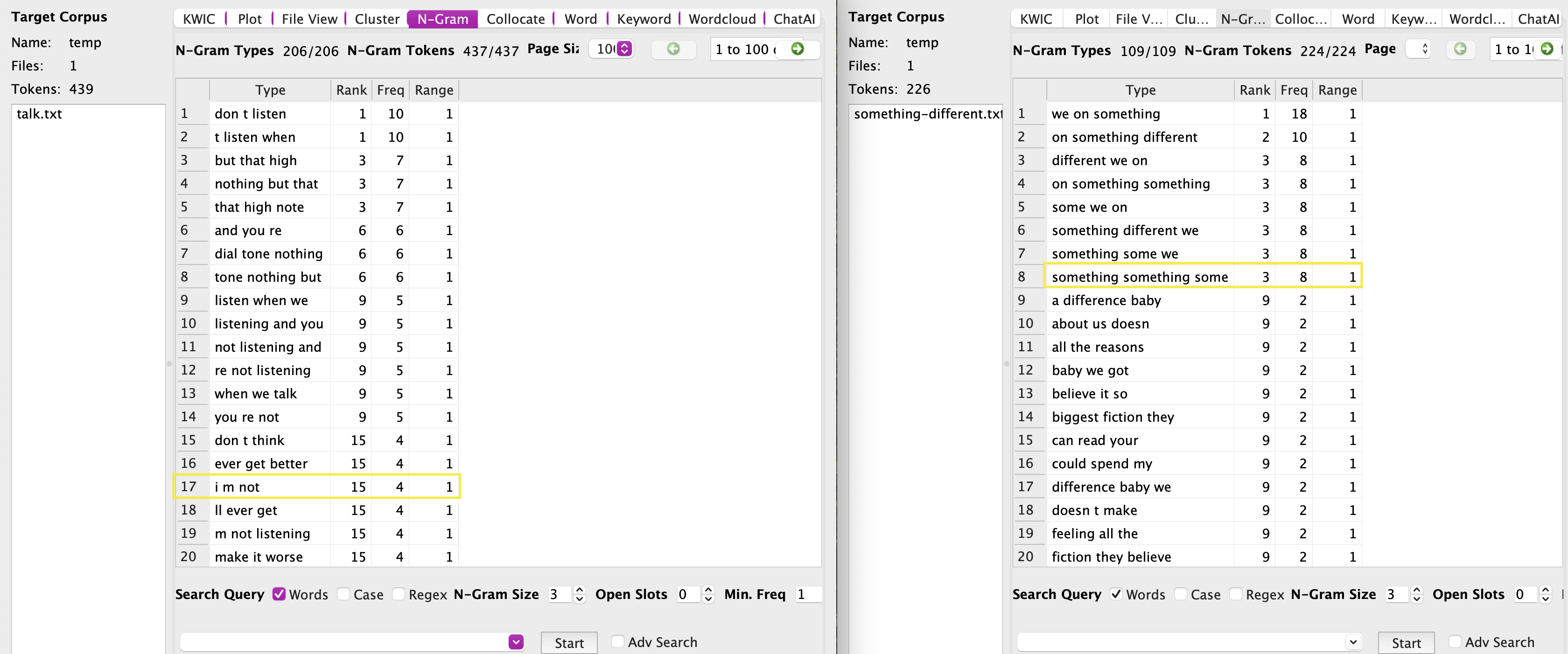This screenshot has width=1568, height=654.
Task: Uncheck the Words checkbox in left window
Action: tap(279, 594)
